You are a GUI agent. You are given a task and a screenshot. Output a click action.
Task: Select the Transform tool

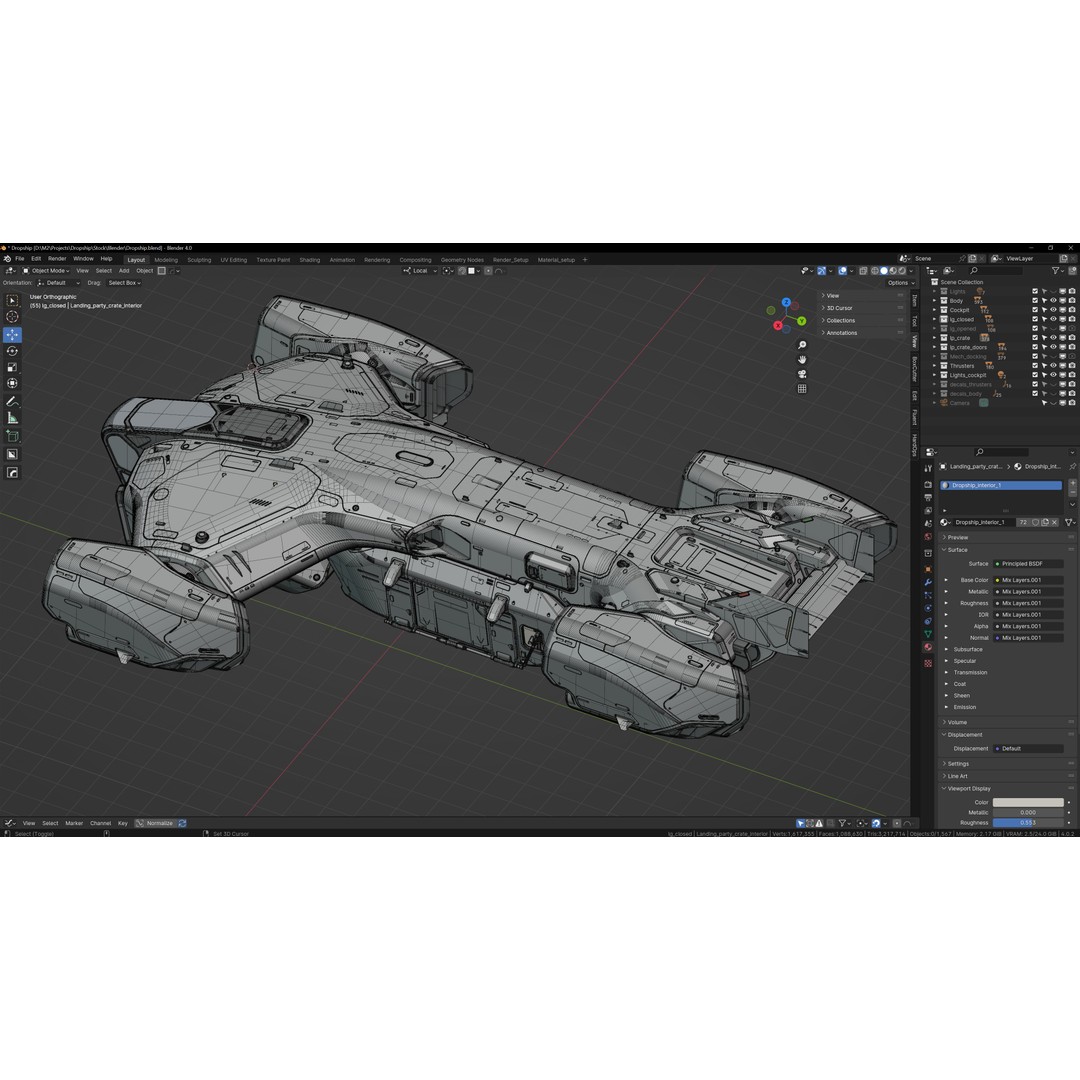click(12, 384)
